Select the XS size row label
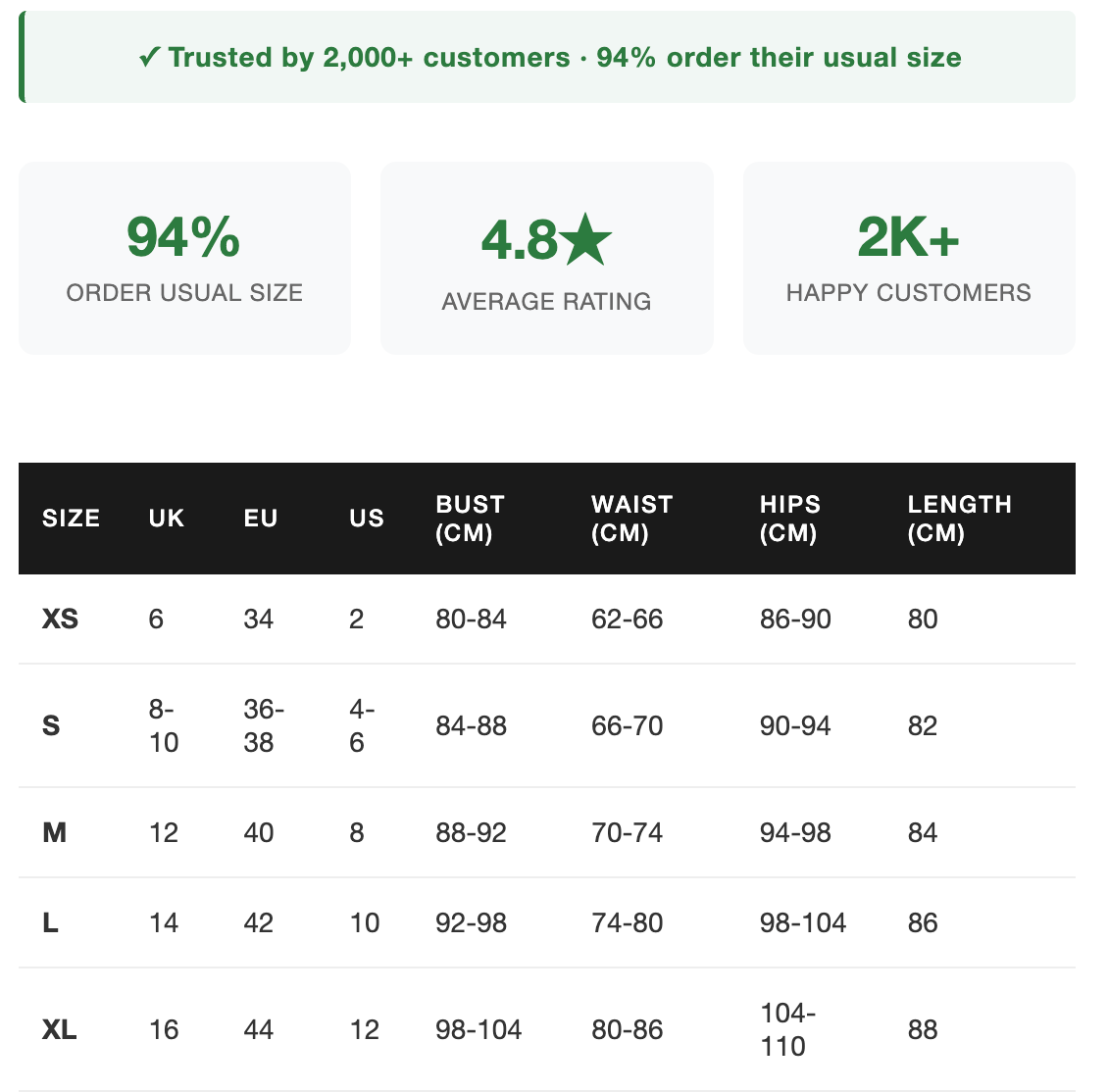Screen dimensions: 1108x1092 (x=60, y=620)
